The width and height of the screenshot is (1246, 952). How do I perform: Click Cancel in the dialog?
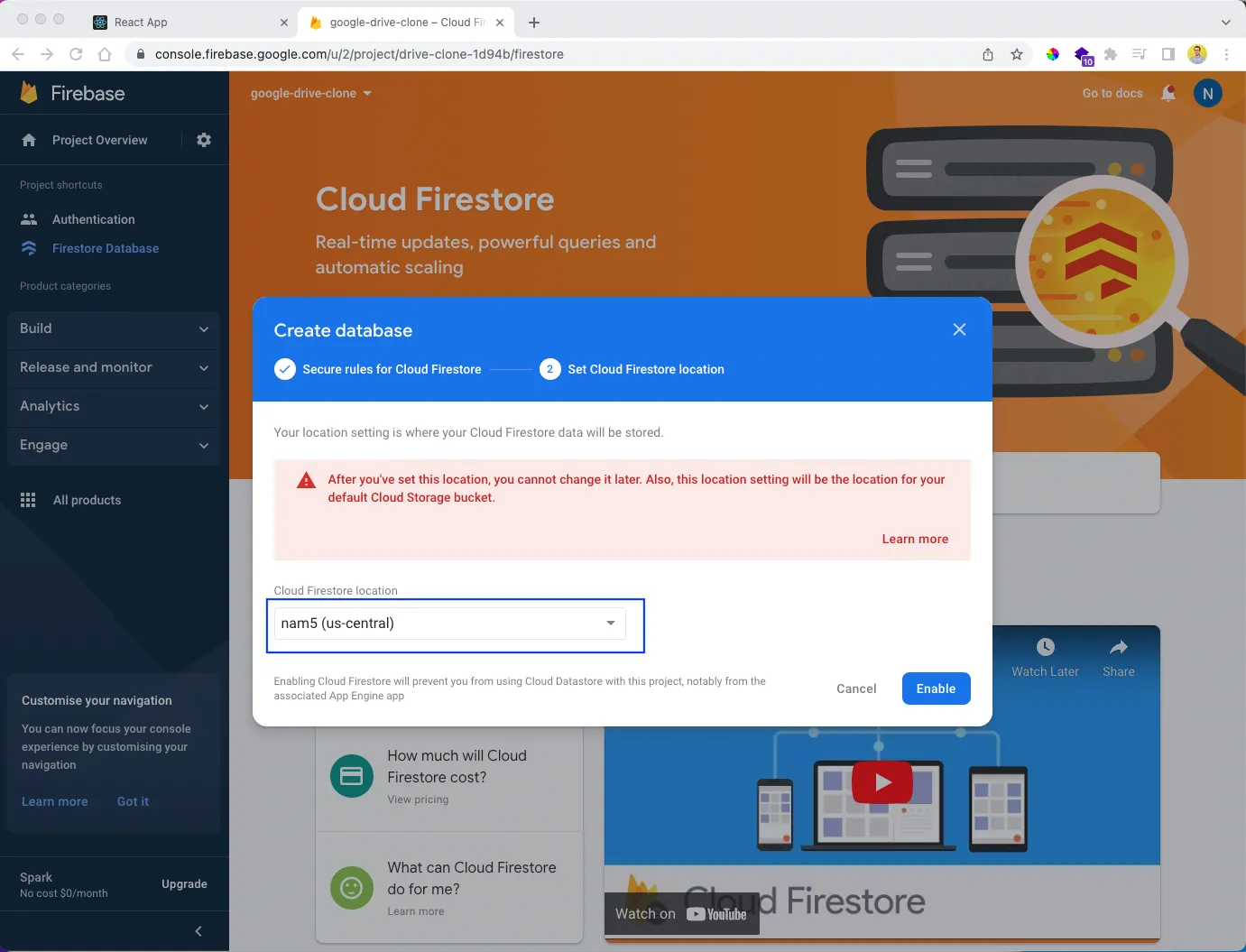pos(856,689)
